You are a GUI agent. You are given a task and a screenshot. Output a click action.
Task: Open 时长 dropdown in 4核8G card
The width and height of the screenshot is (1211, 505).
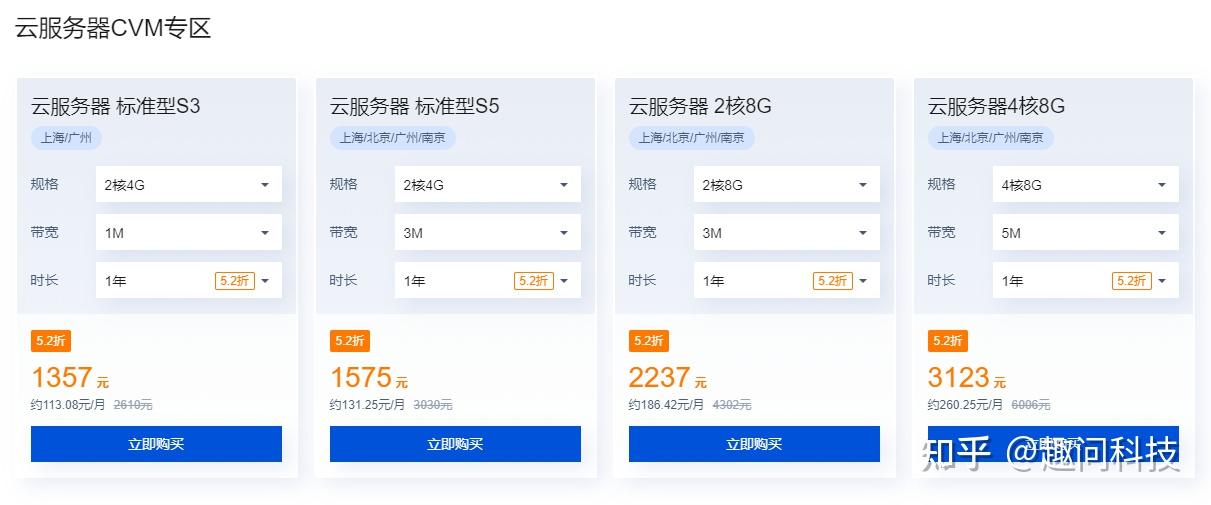[x=1086, y=281]
